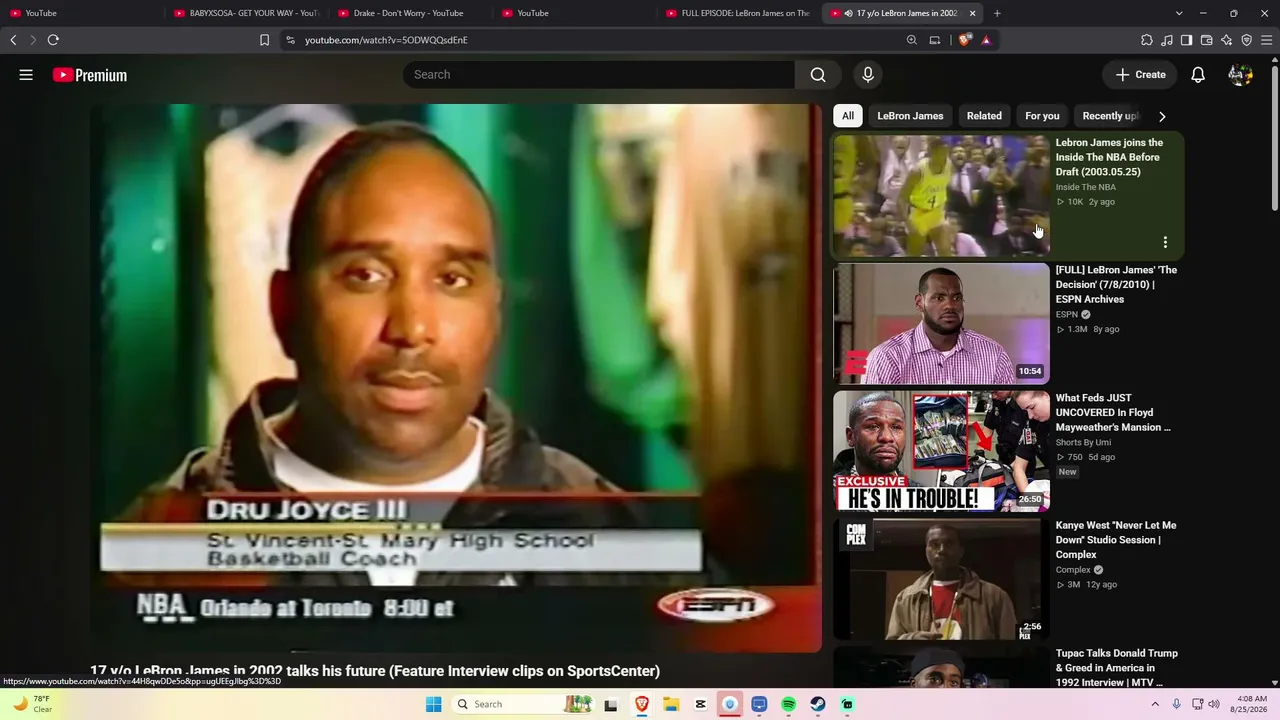Viewport: 1280px width, 720px height.
Task: Show more filter chips with right arrow
Action: 1162,116
